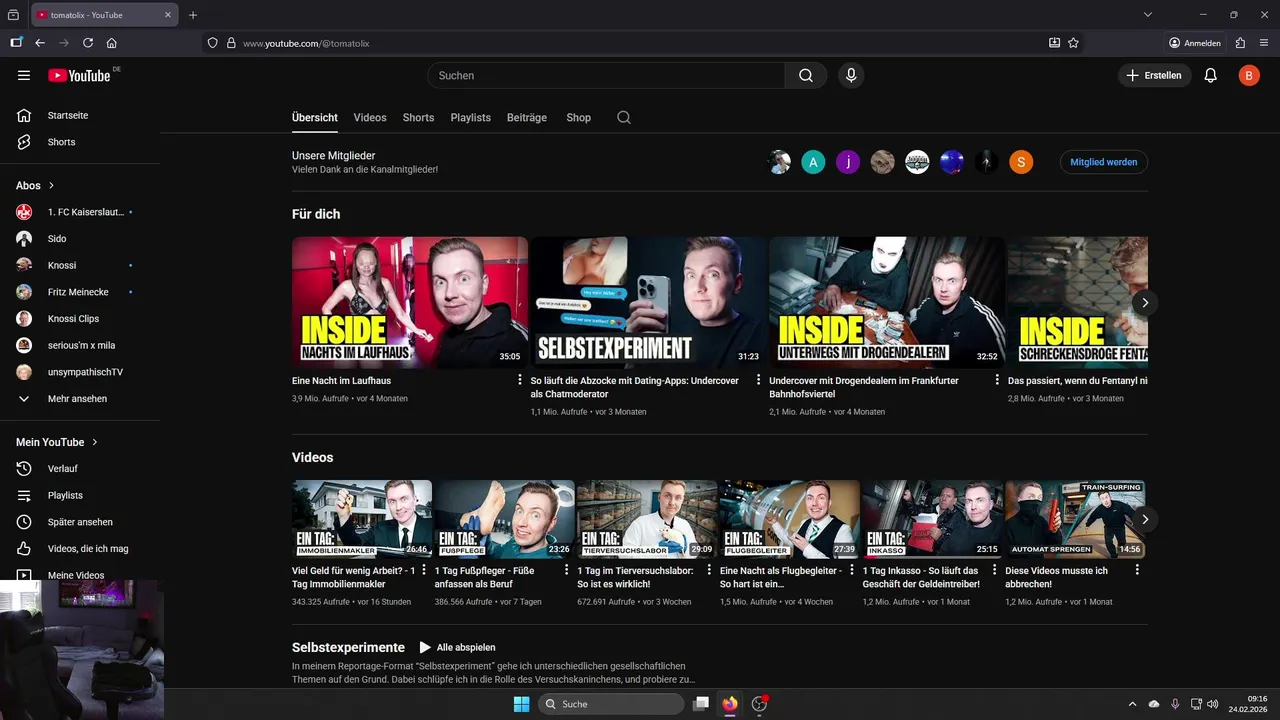Screen dimensions: 1280x720
Task: Click the Windows taskbar Suche box
Action: [611, 704]
